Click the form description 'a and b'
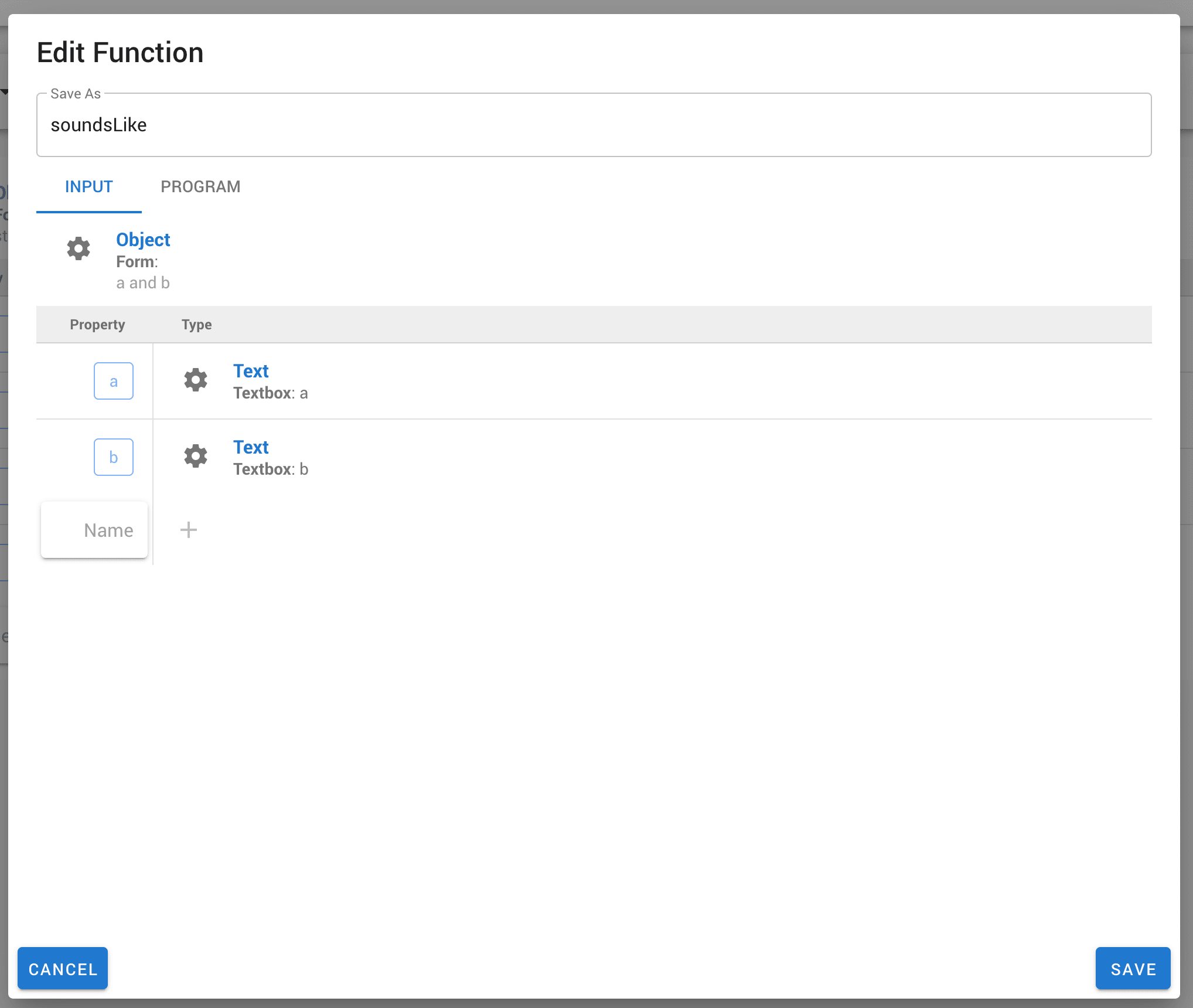1193x1008 pixels. pos(142,282)
